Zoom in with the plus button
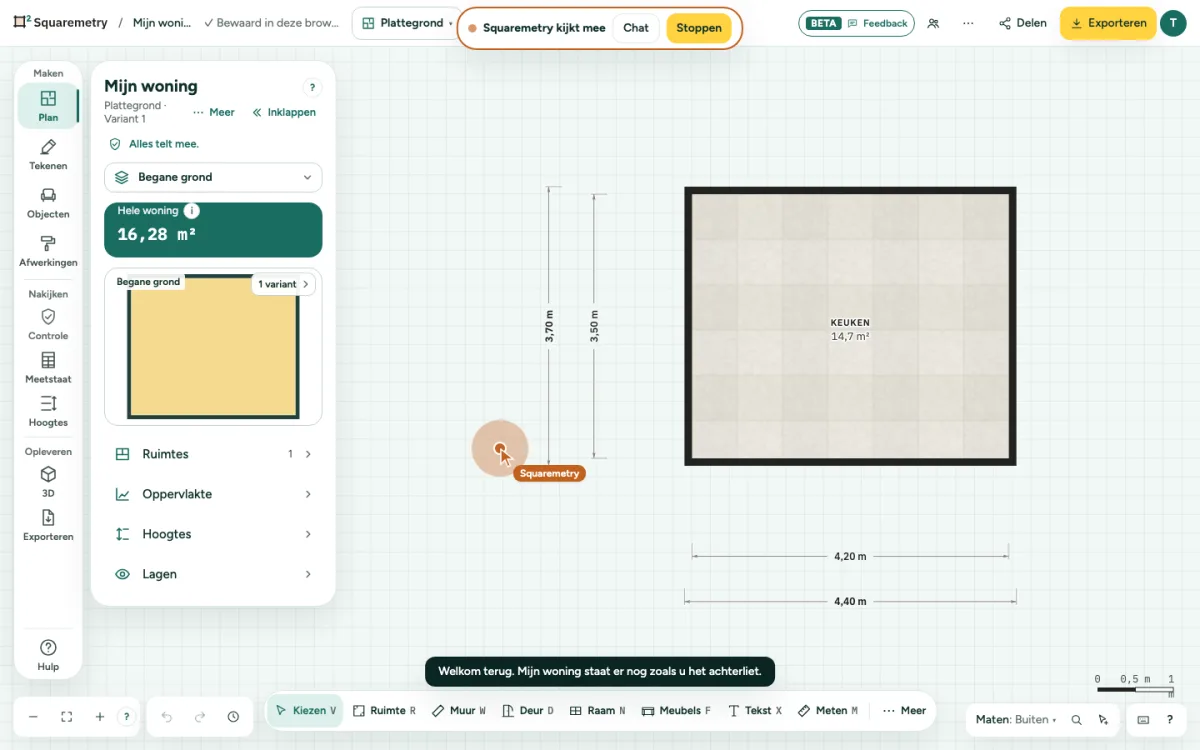This screenshot has width=1200, height=750. [100, 717]
